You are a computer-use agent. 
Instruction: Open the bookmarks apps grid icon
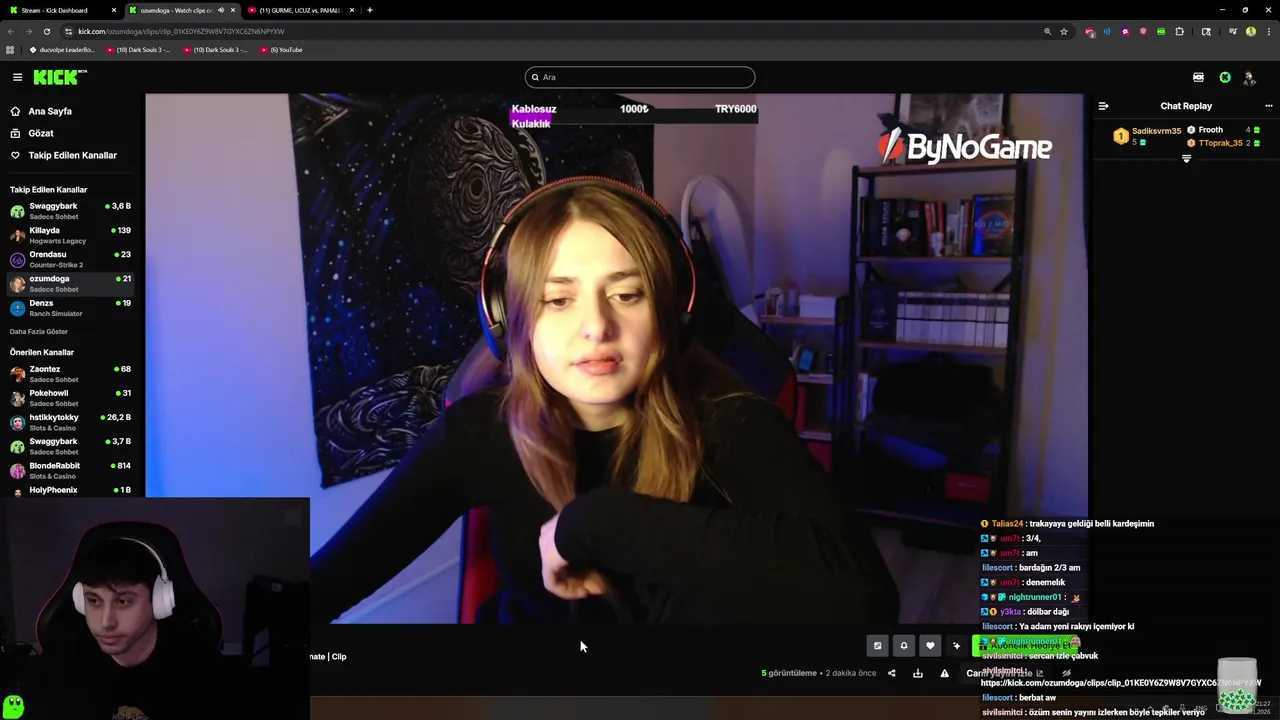coord(10,49)
